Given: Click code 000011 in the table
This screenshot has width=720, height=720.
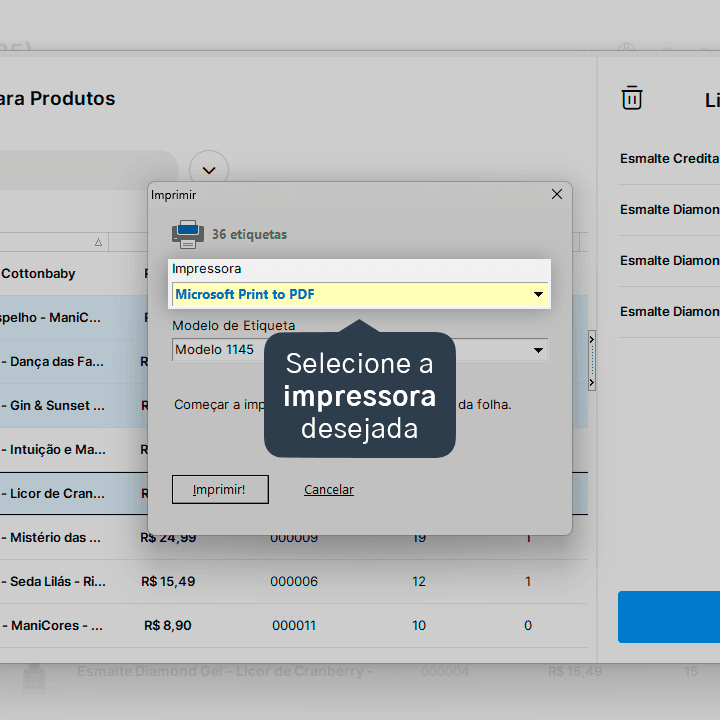Looking at the screenshot, I should tap(294, 626).
